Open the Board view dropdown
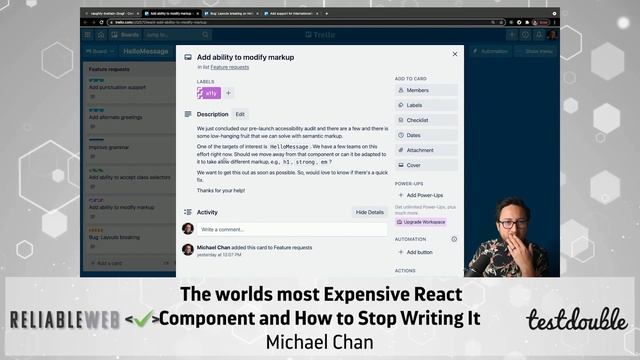 point(100,51)
